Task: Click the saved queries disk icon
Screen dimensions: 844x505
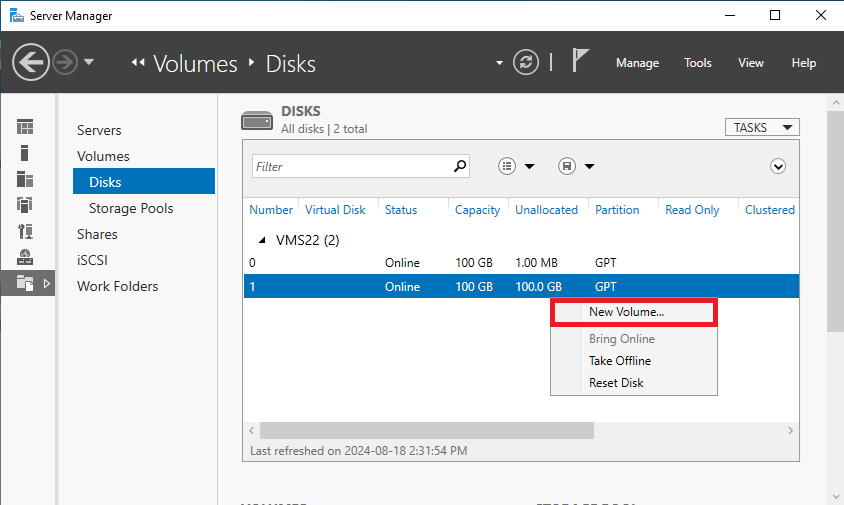Action: coord(567,166)
